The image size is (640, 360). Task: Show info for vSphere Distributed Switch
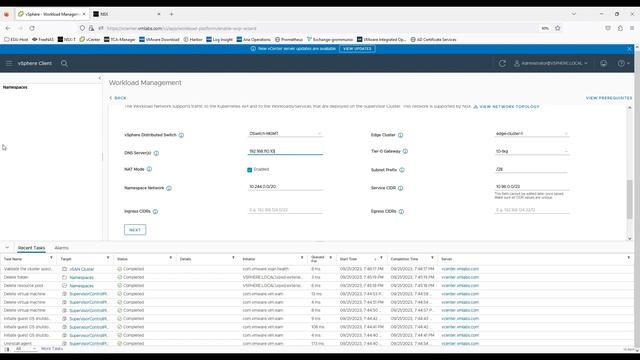tap(181, 135)
